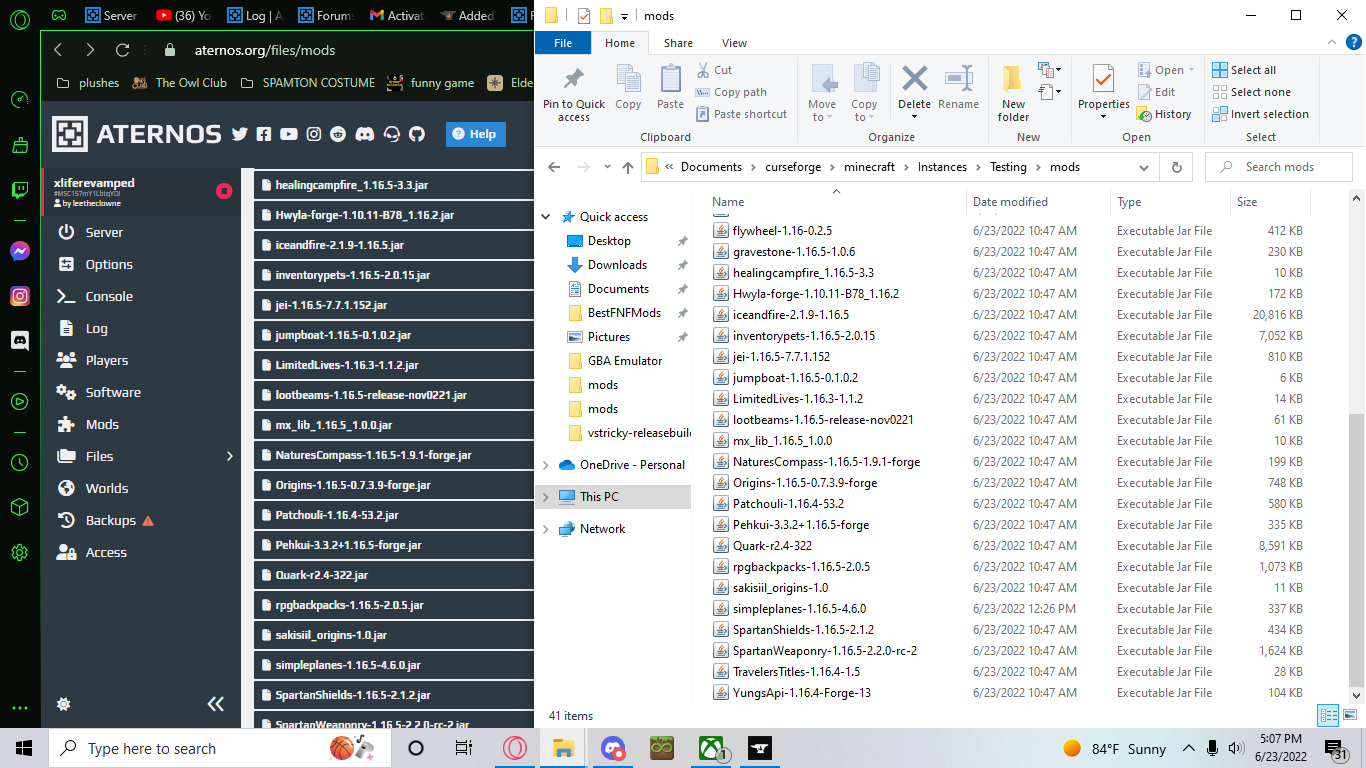Switch to the View ribbon tab

point(734,43)
